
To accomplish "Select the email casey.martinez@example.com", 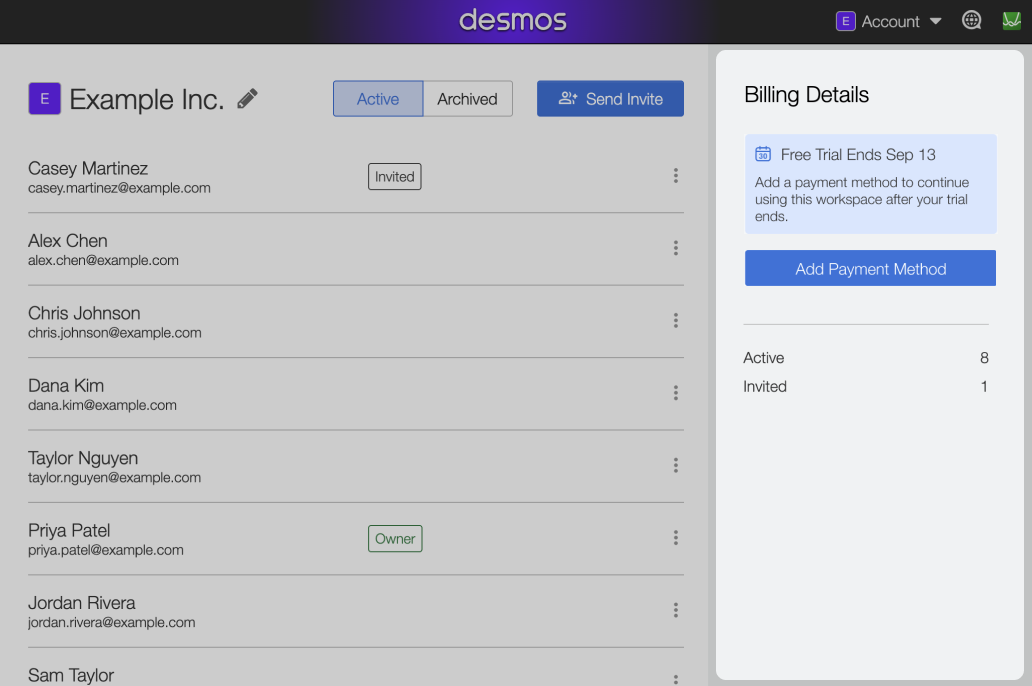I will tap(119, 188).
